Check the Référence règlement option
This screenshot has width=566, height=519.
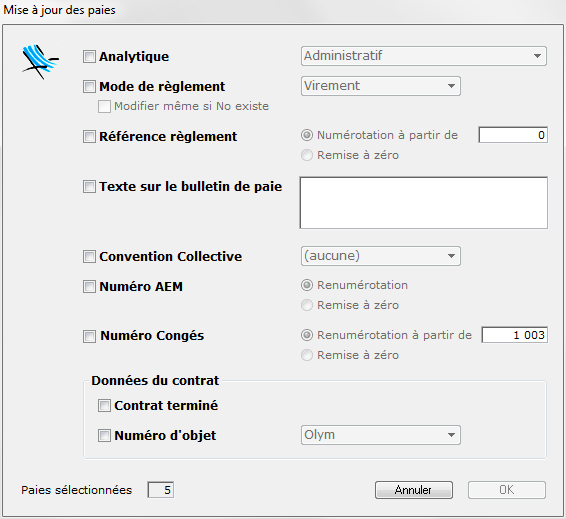[x=89, y=137]
